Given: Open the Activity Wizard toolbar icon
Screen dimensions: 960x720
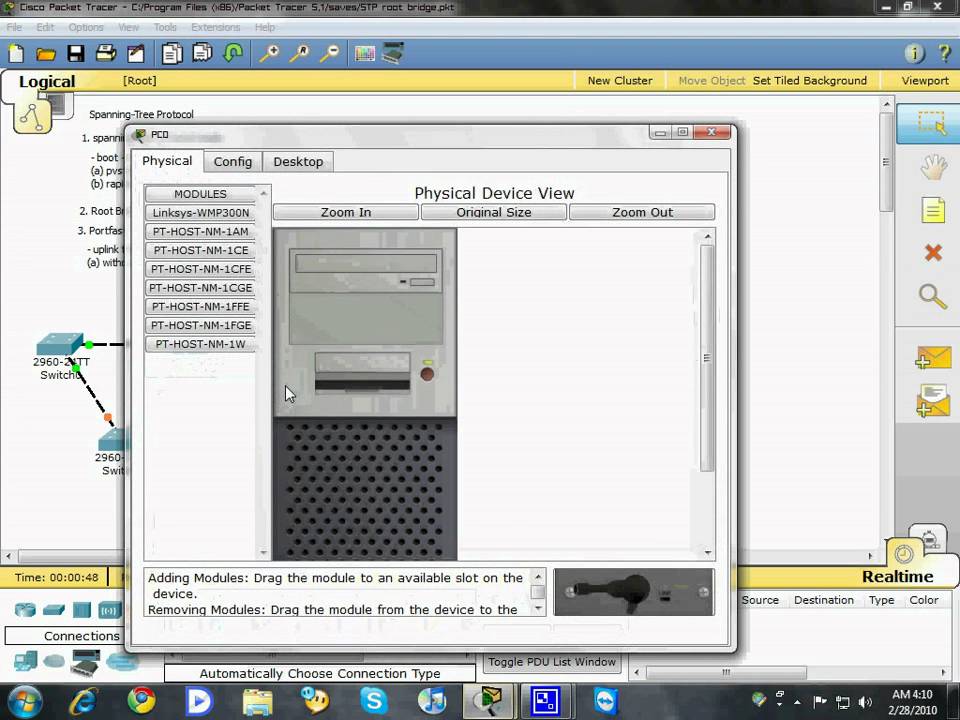Looking at the screenshot, I should click(136, 54).
